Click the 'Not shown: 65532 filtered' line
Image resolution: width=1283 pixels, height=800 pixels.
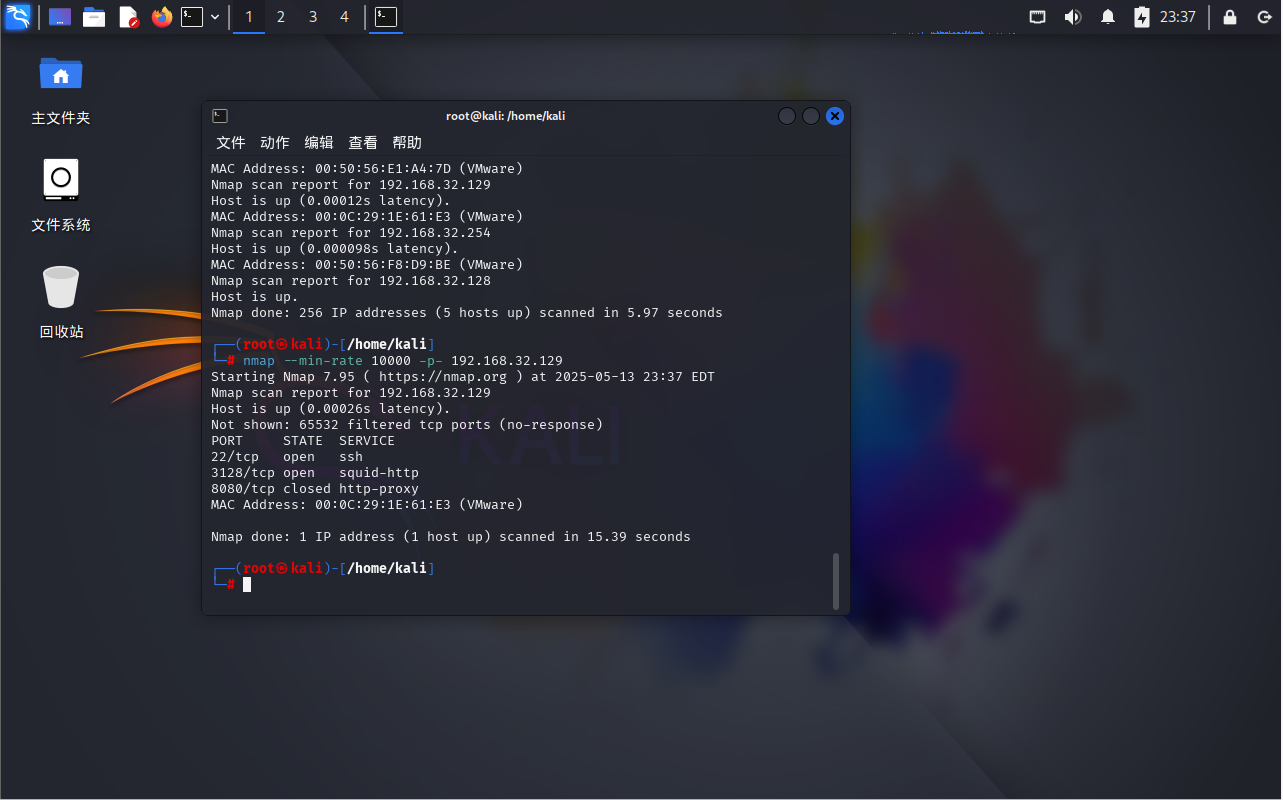click(x=407, y=425)
